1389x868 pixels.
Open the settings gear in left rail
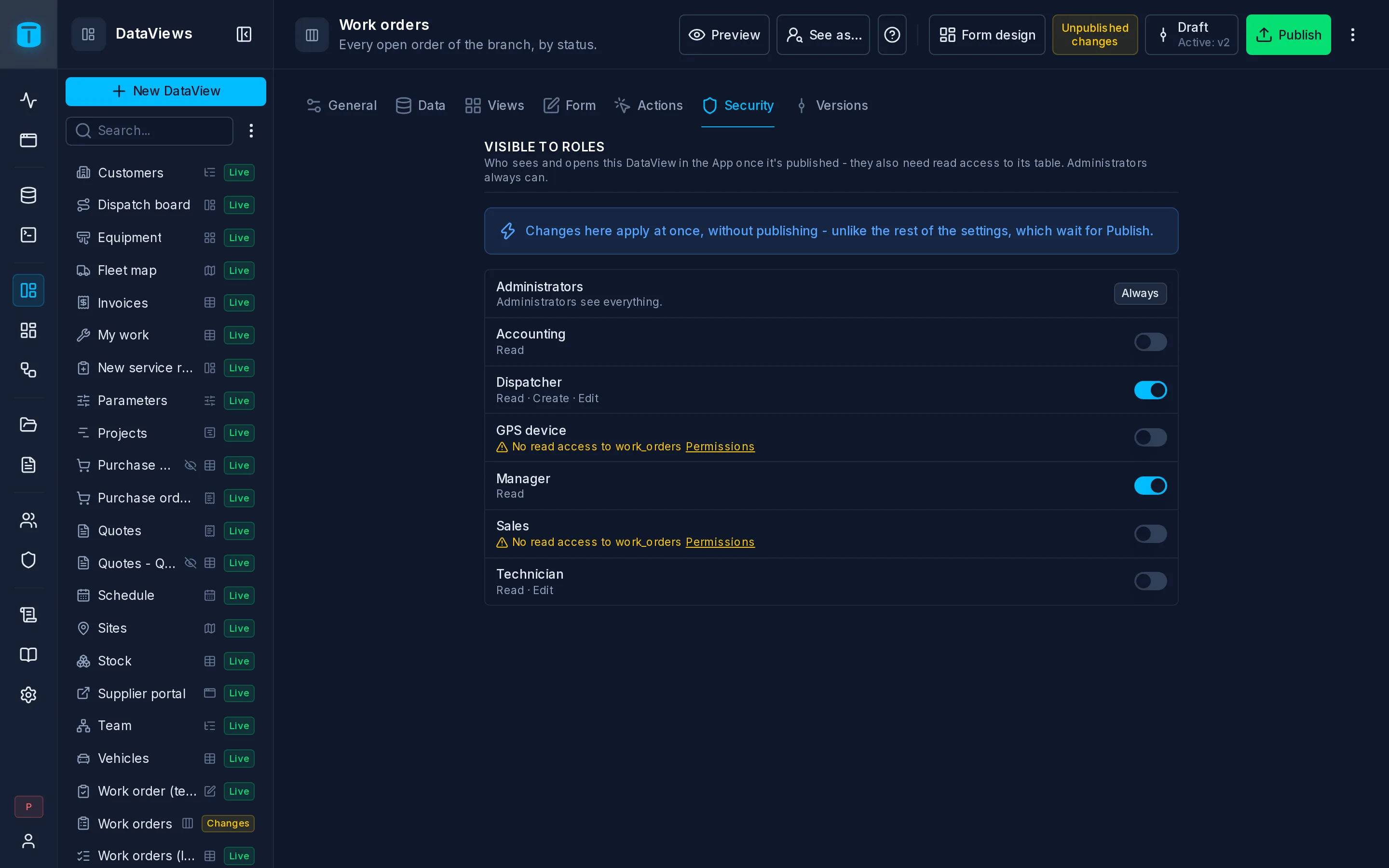[x=29, y=694]
